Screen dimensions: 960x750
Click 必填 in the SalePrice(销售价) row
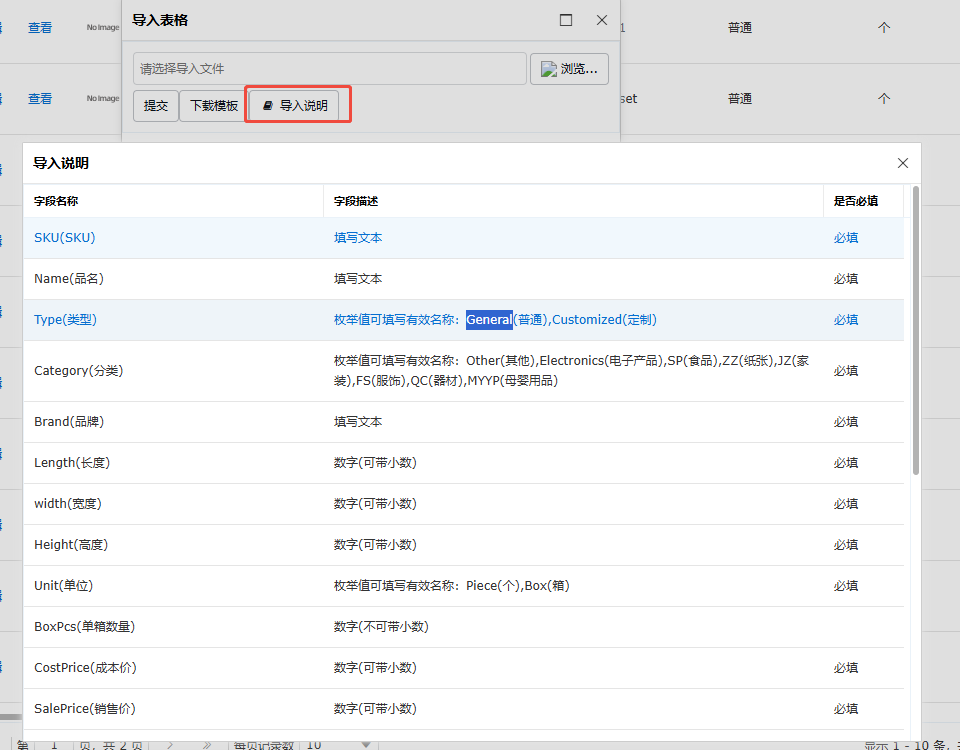click(x=846, y=709)
